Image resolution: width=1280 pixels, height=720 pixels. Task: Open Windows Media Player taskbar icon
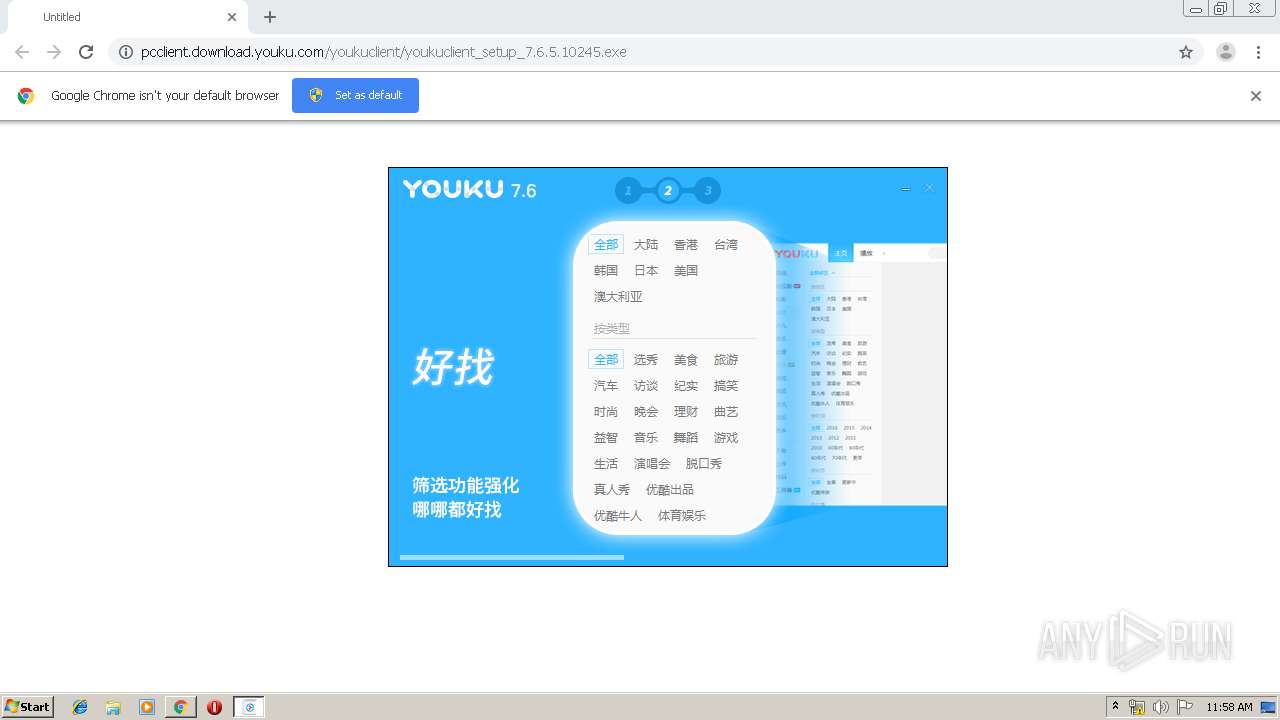coord(147,707)
